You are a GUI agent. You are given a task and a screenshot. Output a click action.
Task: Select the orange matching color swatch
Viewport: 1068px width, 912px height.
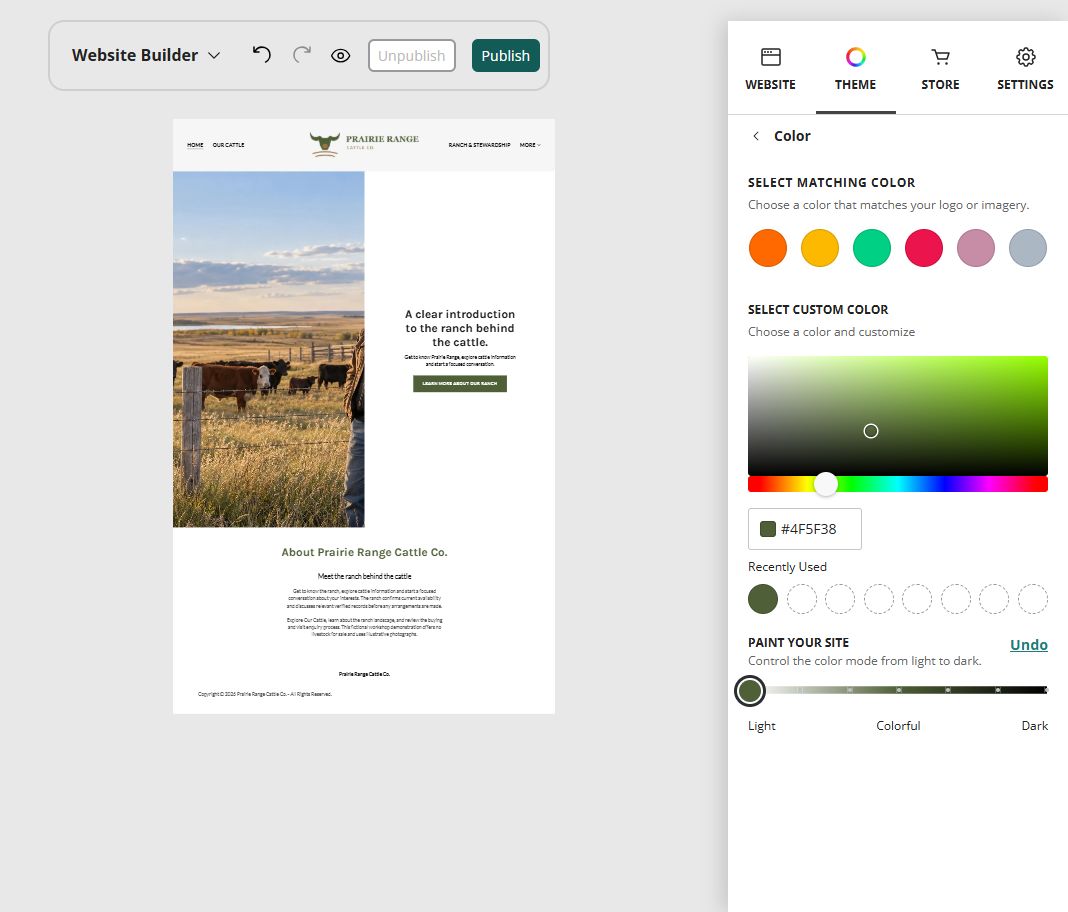(x=768, y=248)
